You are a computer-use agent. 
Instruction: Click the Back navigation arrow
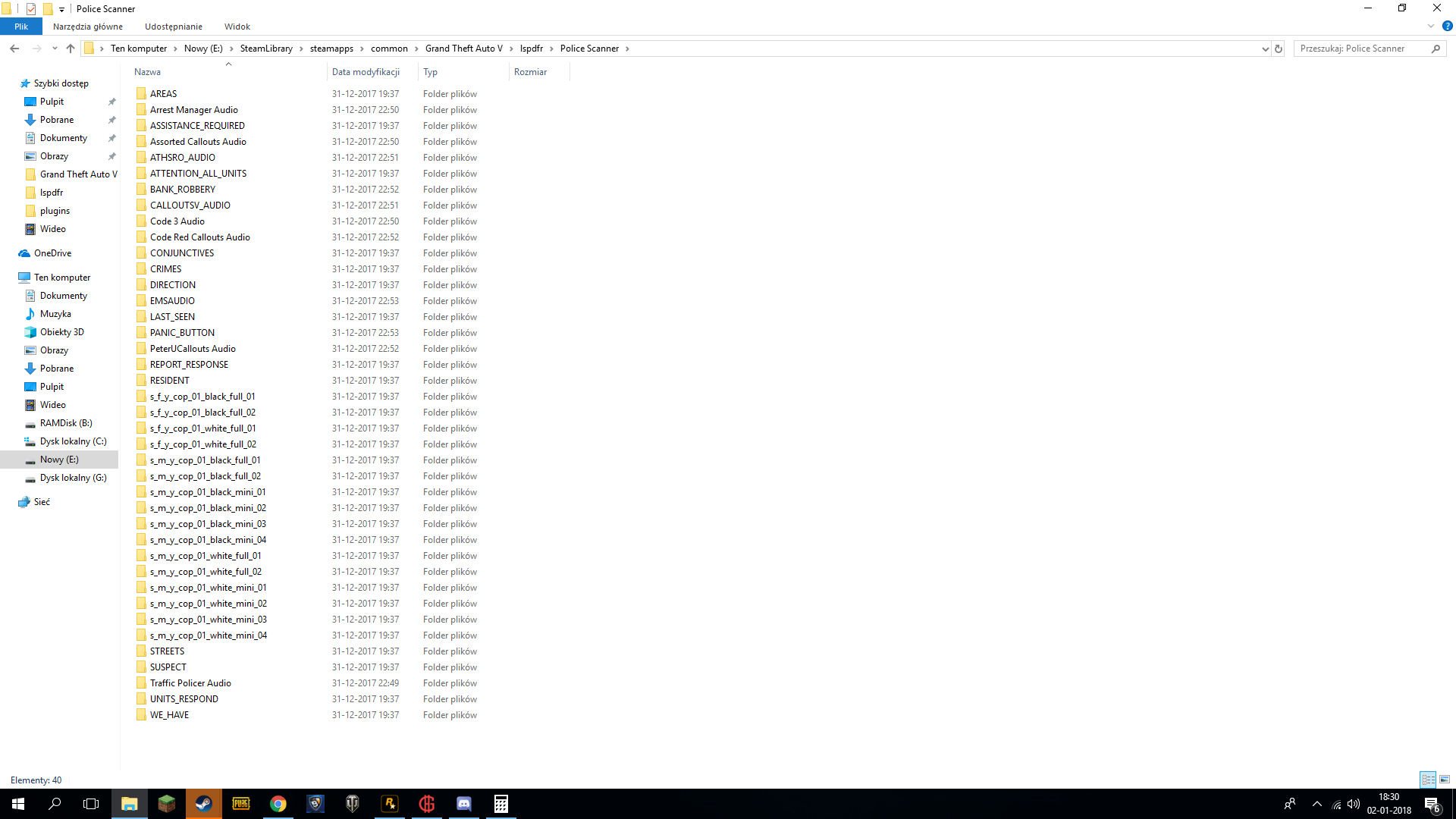14,49
